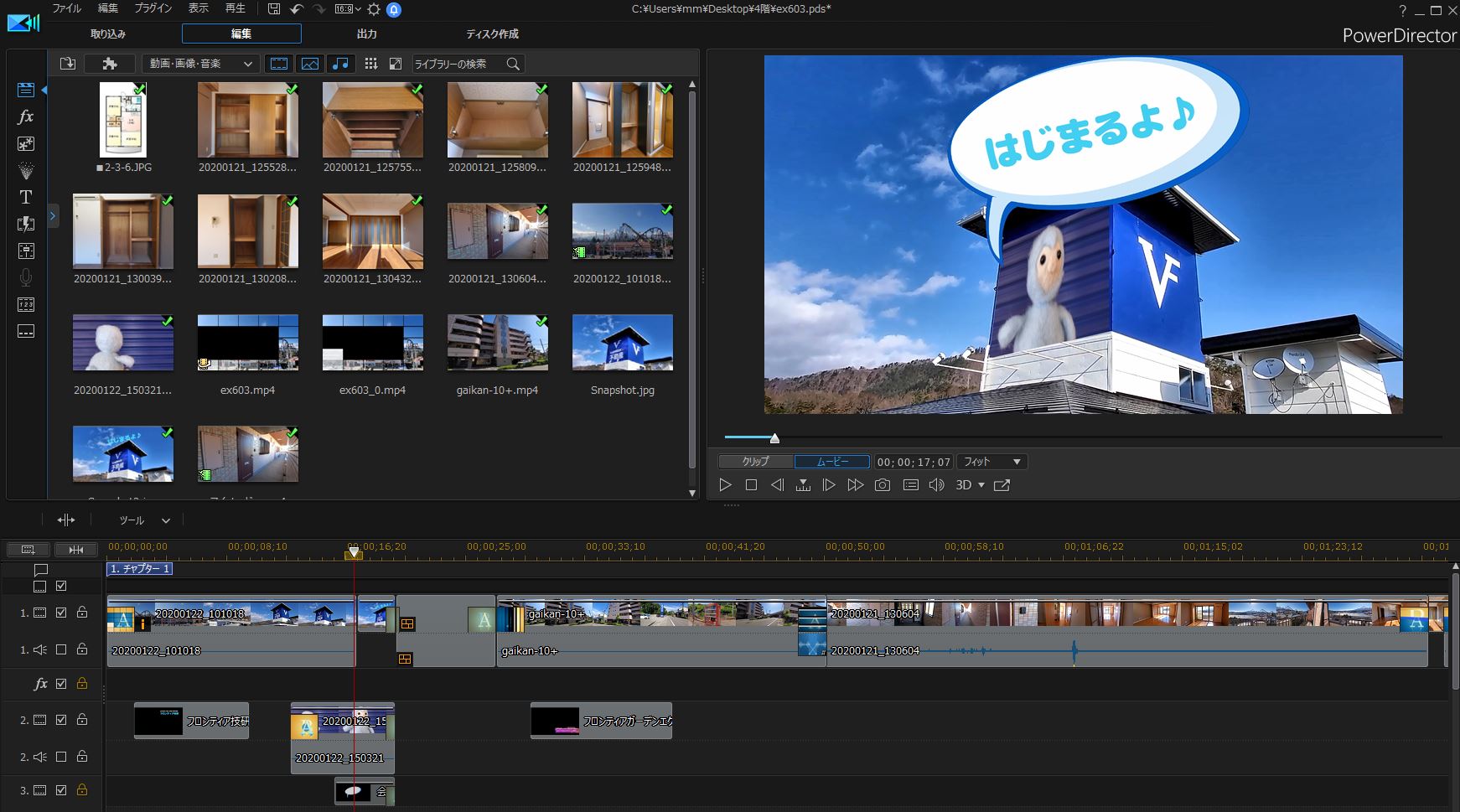Screen dimensions: 1460x812
Task: Click the fast forward button
Action: [855, 485]
